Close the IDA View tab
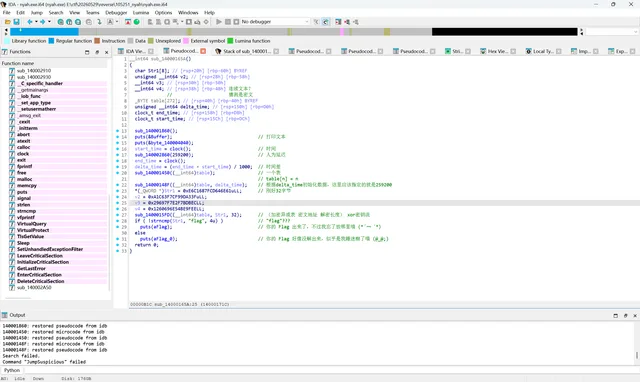The width and height of the screenshot is (640, 382). (x=151, y=51)
